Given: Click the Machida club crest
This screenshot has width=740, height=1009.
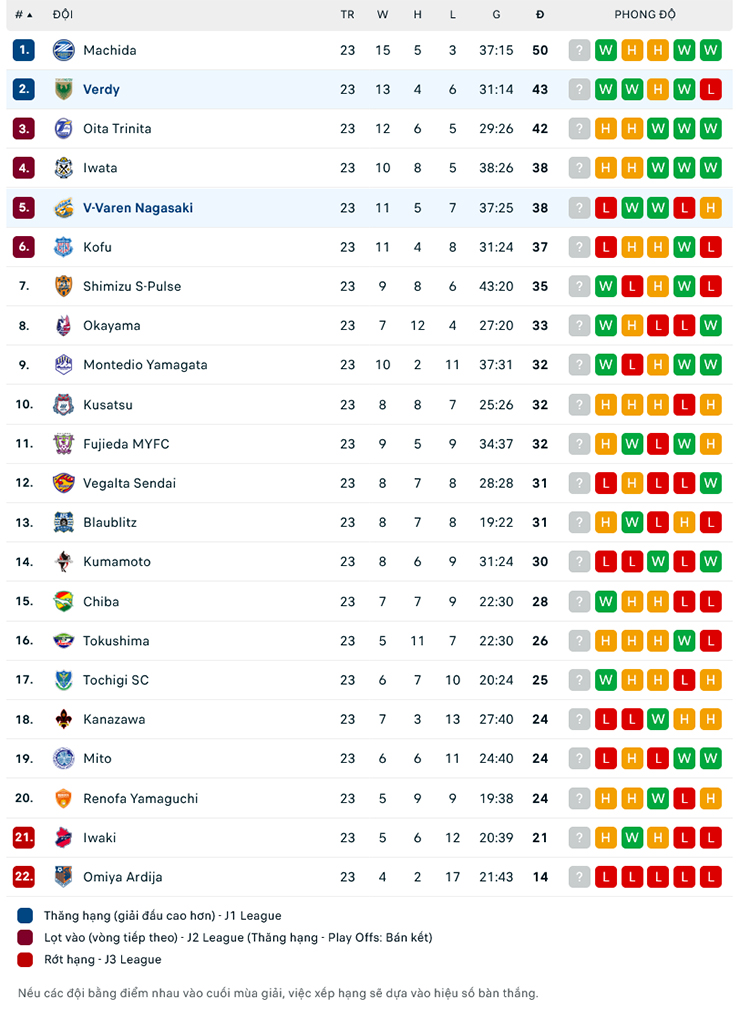Looking at the screenshot, I should (x=63, y=50).
